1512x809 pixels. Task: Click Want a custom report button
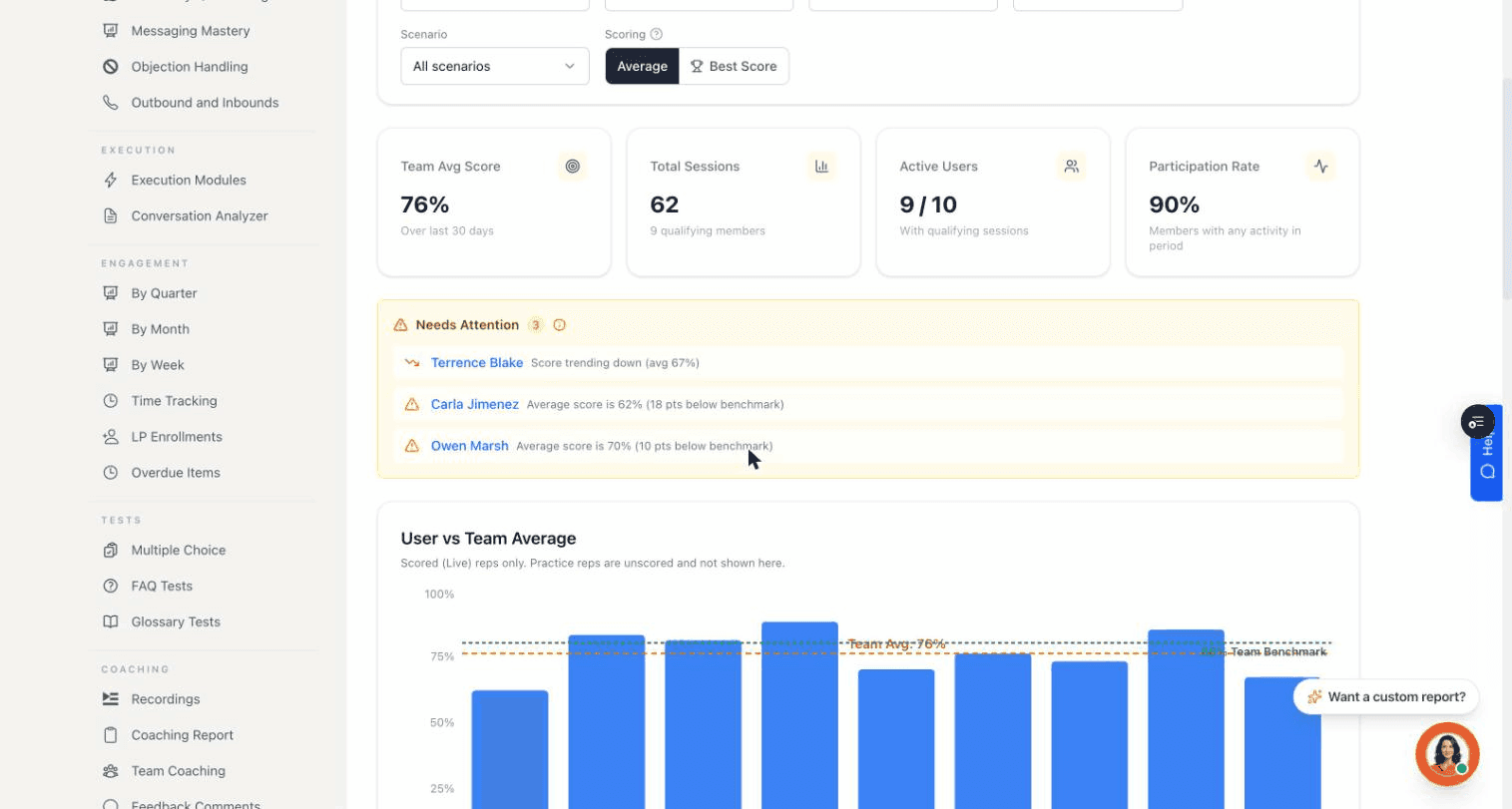(1386, 697)
